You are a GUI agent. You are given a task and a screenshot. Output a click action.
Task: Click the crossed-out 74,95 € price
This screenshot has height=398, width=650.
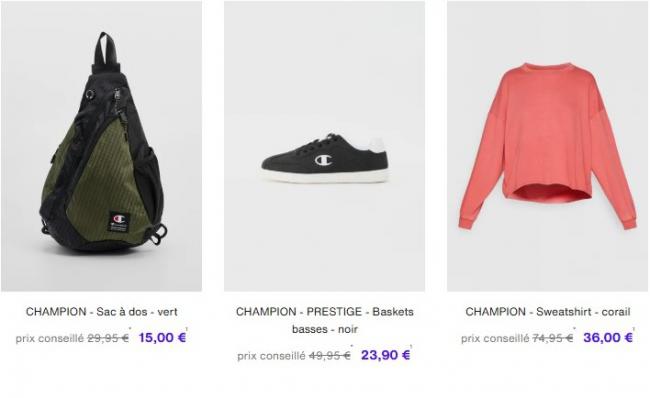(x=553, y=338)
